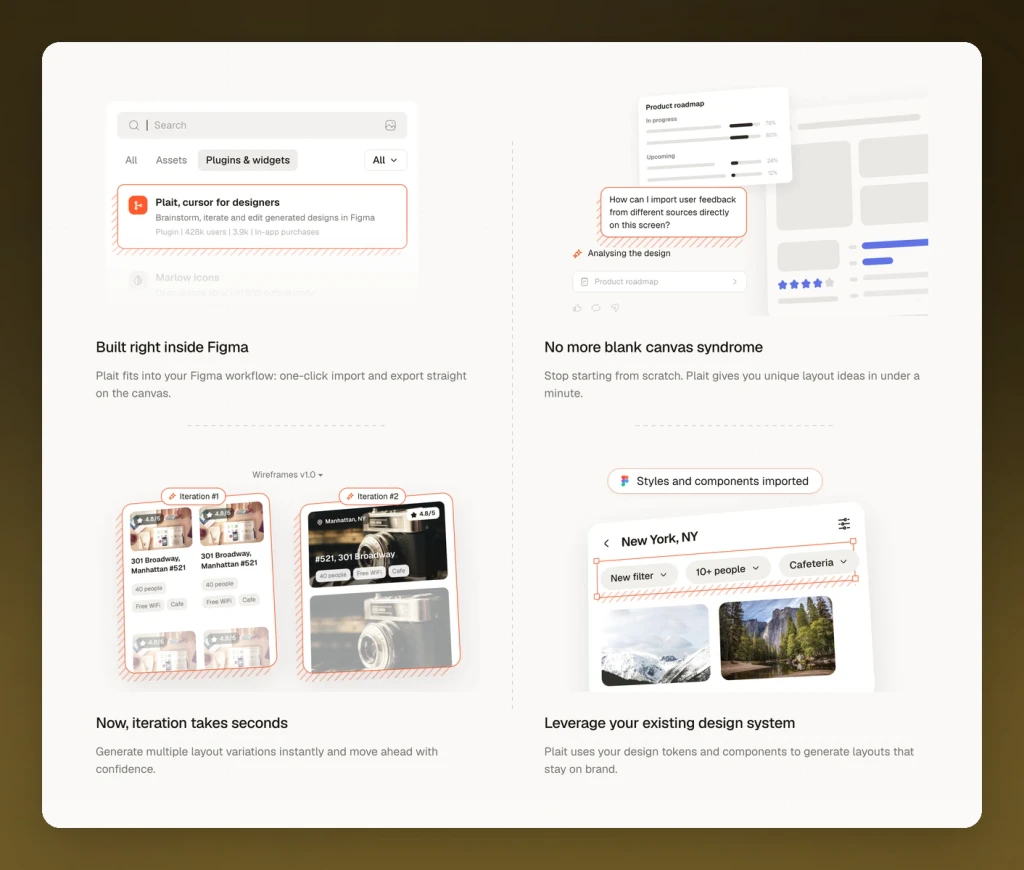
Task: Open the Cafeteria dropdown
Action: pyautogui.click(x=818, y=563)
